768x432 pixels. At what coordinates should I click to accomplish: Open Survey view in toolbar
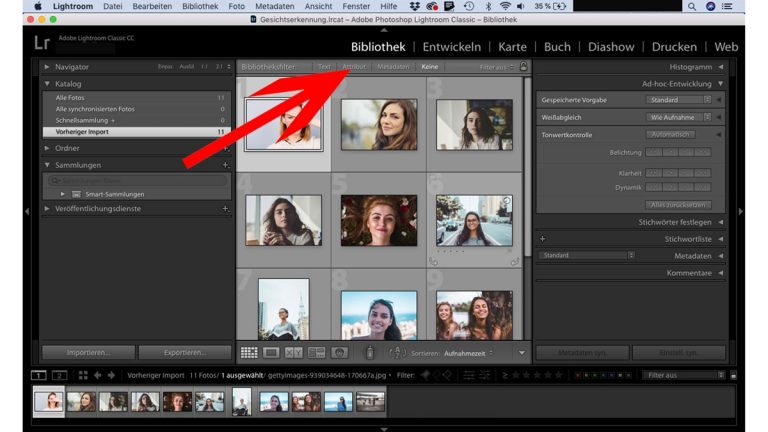(317, 353)
